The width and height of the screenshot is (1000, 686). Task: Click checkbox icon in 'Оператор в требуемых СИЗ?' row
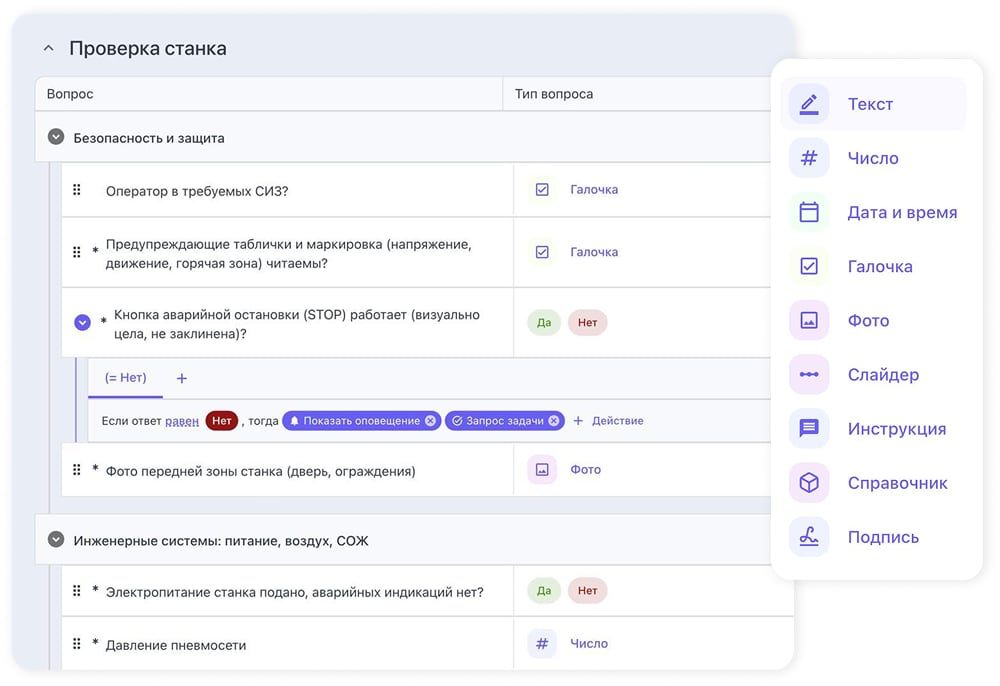click(x=542, y=189)
